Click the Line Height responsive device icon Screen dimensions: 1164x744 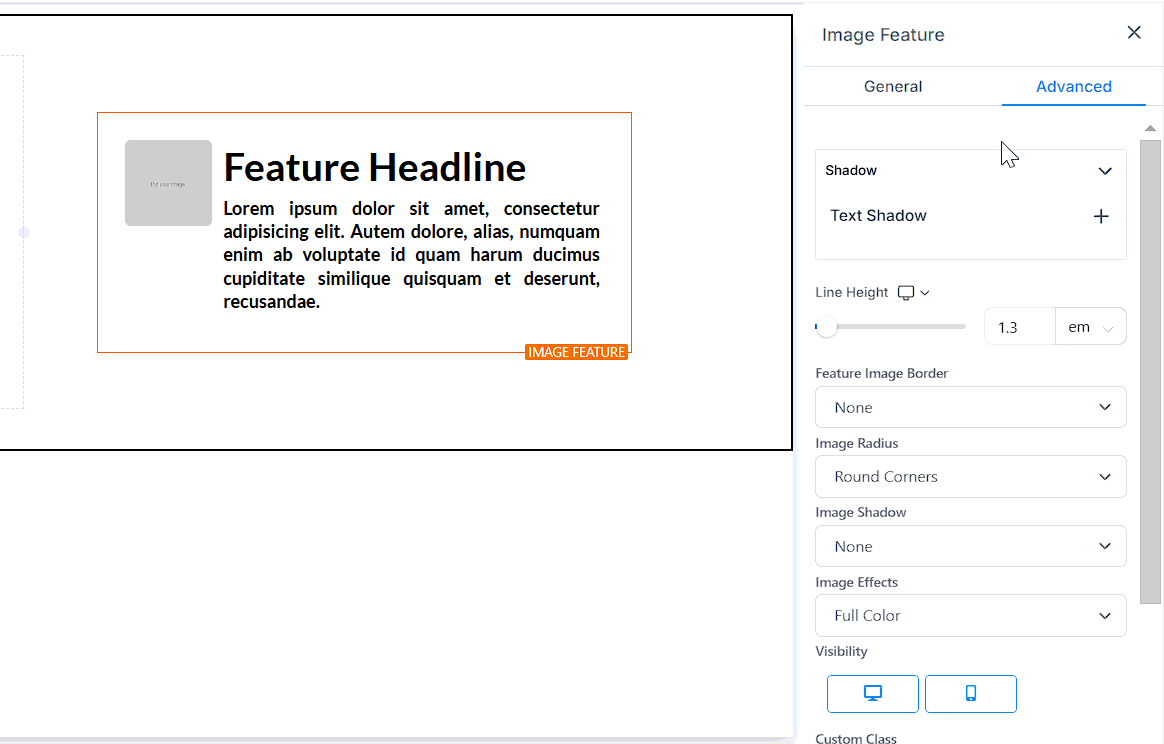point(906,293)
